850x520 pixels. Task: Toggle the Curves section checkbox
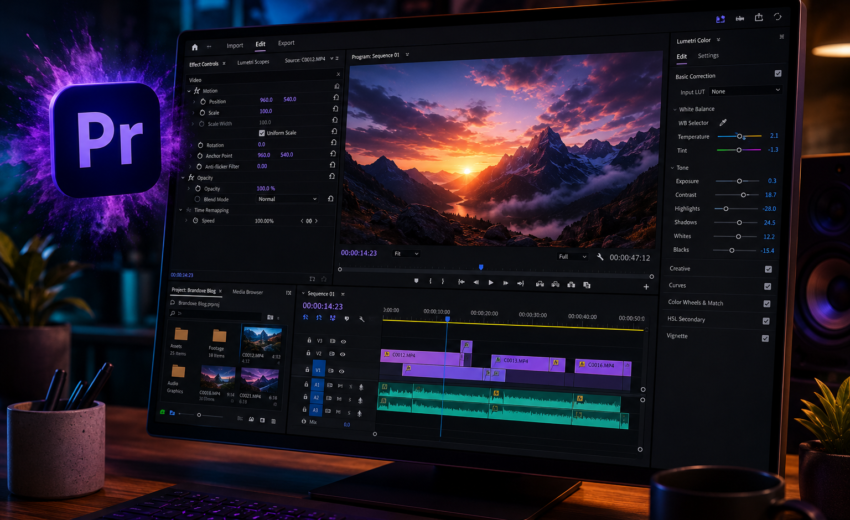[768, 286]
